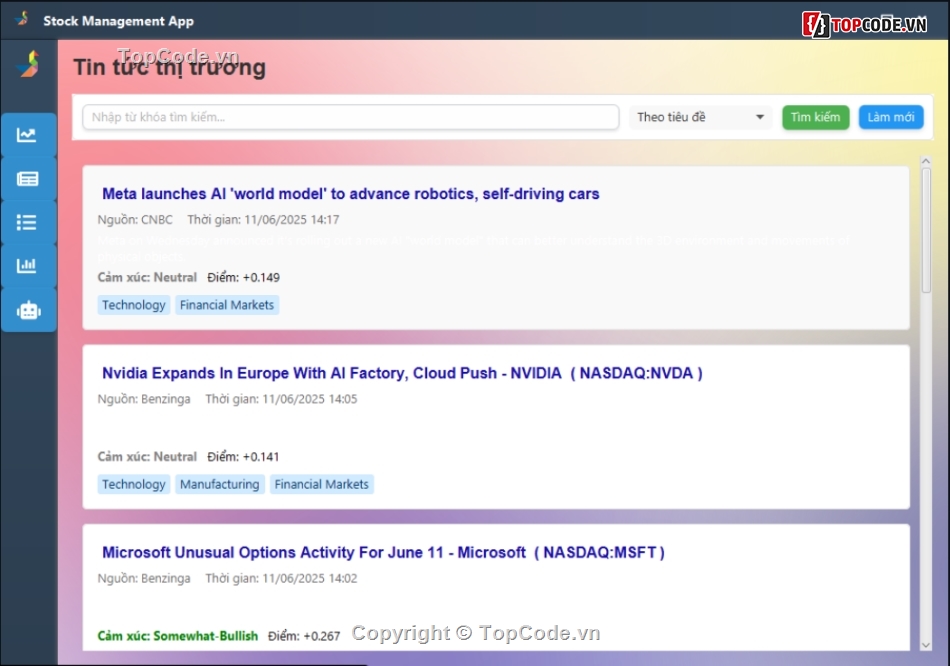
Task: Click 'Nguồn: CNBC' source text
Action: point(135,219)
